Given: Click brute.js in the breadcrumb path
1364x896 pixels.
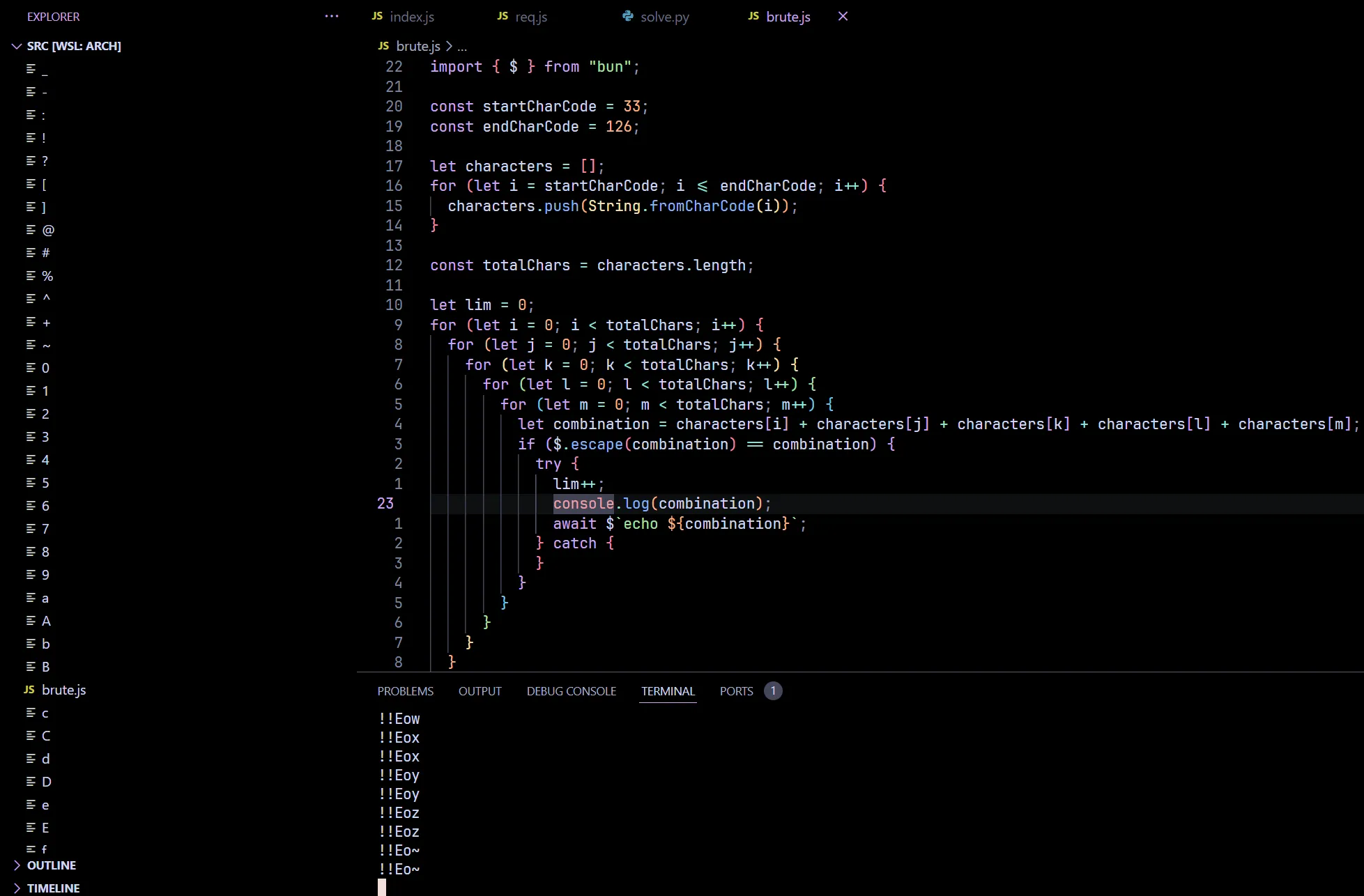Looking at the screenshot, I should pos(417,46).
